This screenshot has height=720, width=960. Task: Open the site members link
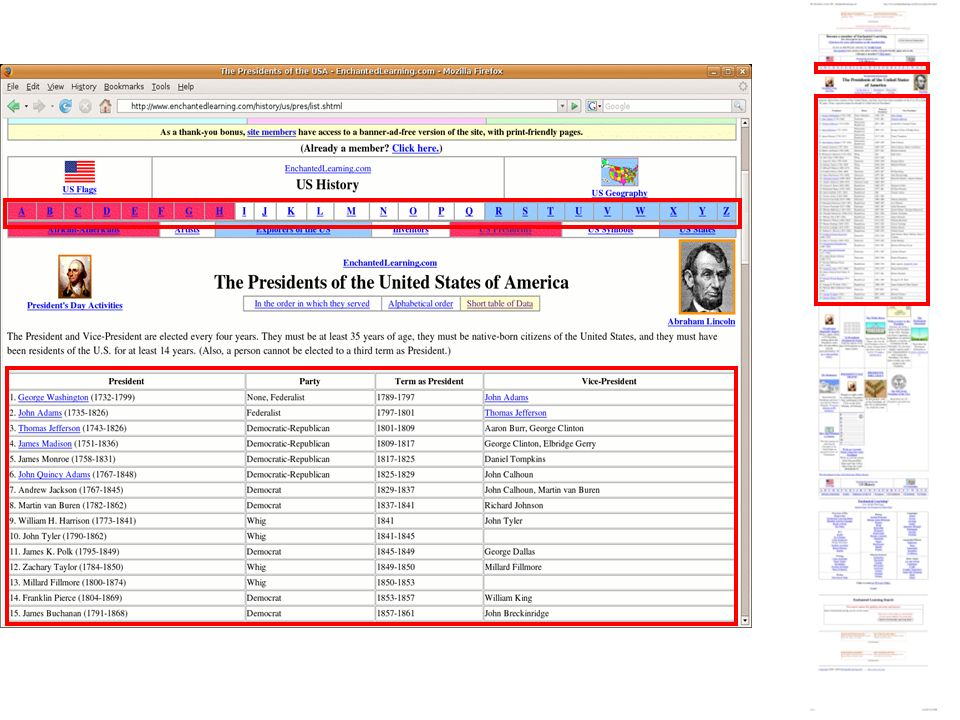(271, 132)
